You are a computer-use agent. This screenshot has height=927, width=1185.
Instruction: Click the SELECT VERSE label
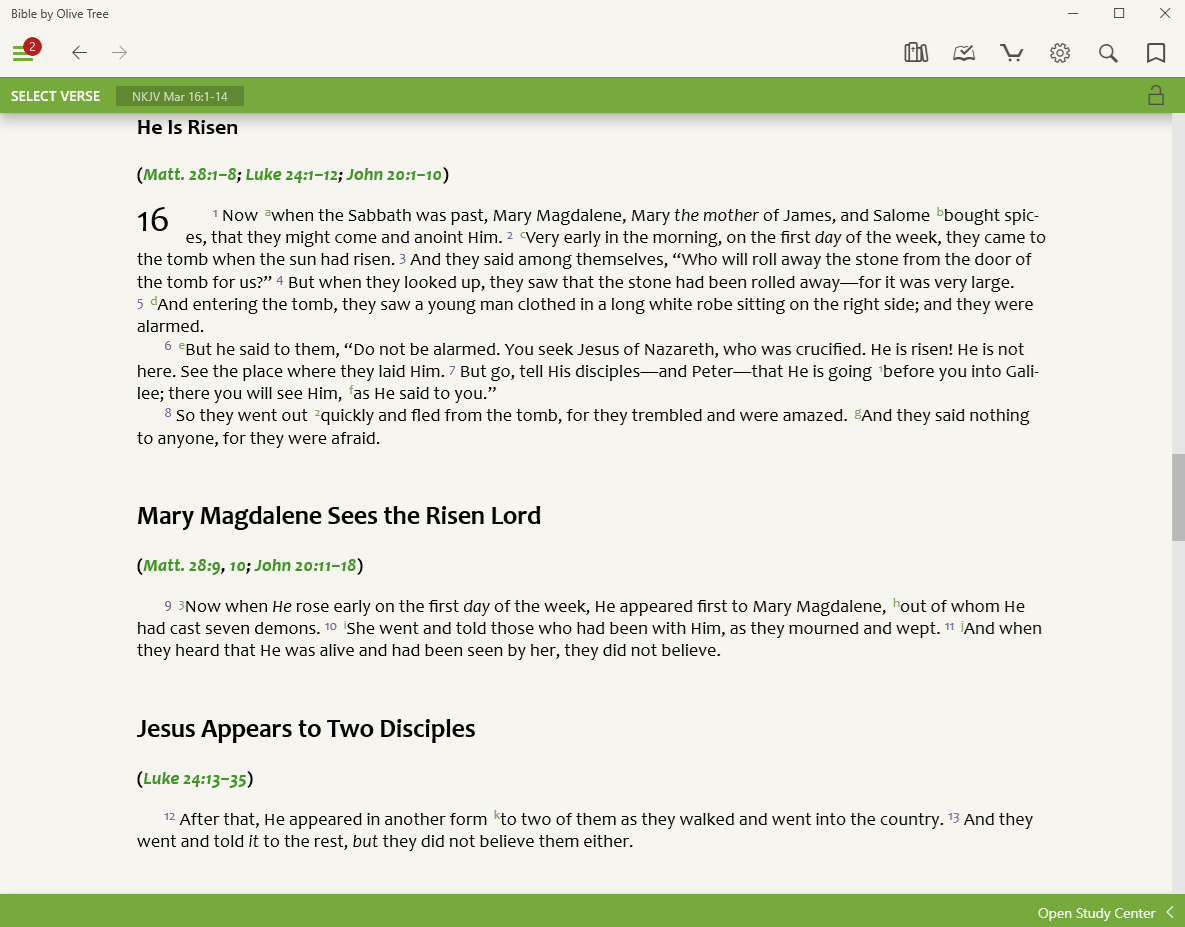coord(55,96)
